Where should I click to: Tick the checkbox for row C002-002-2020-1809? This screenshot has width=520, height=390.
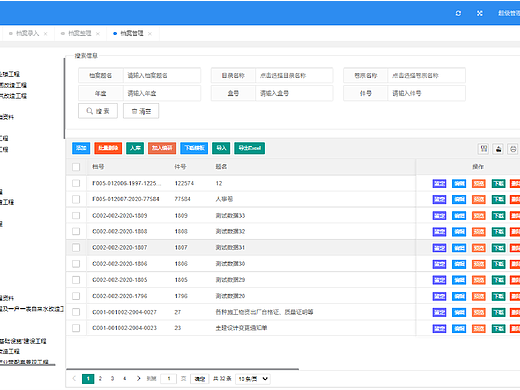pyautogui.click(x=76, y=216)
